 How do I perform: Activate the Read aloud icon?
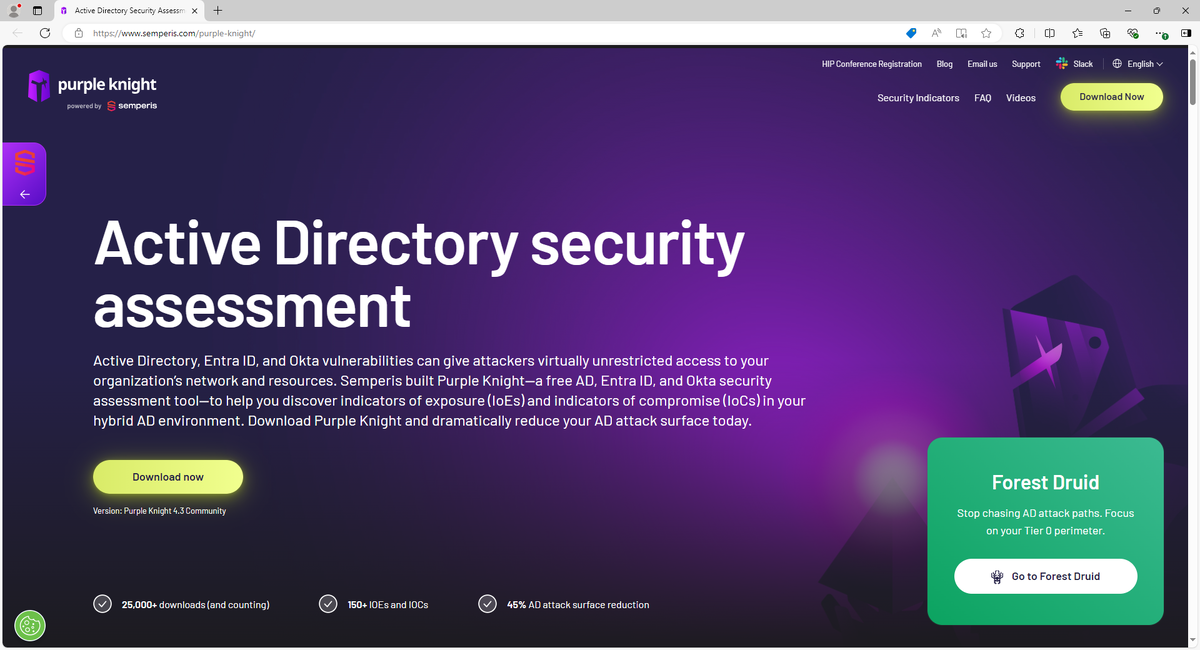[937, 33]
